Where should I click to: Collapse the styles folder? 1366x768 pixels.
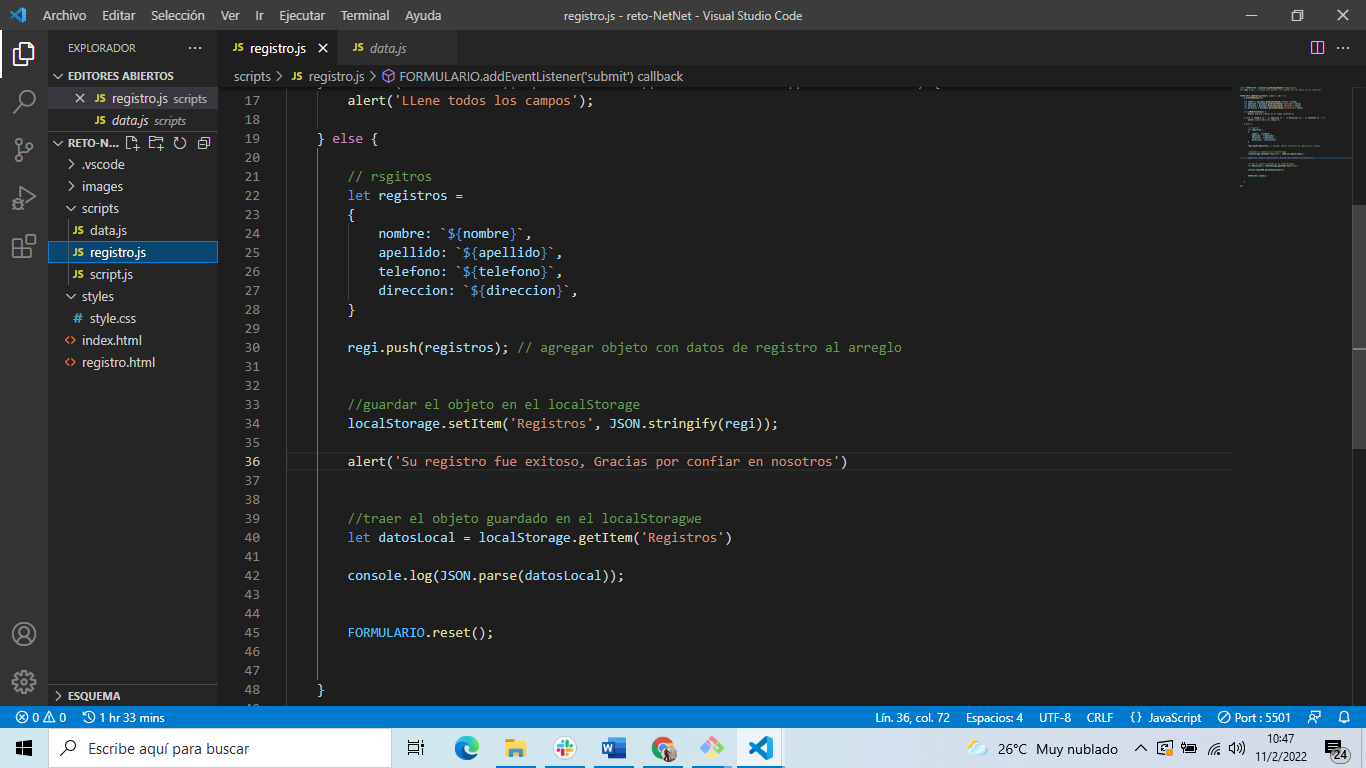(x=133, y=296)
